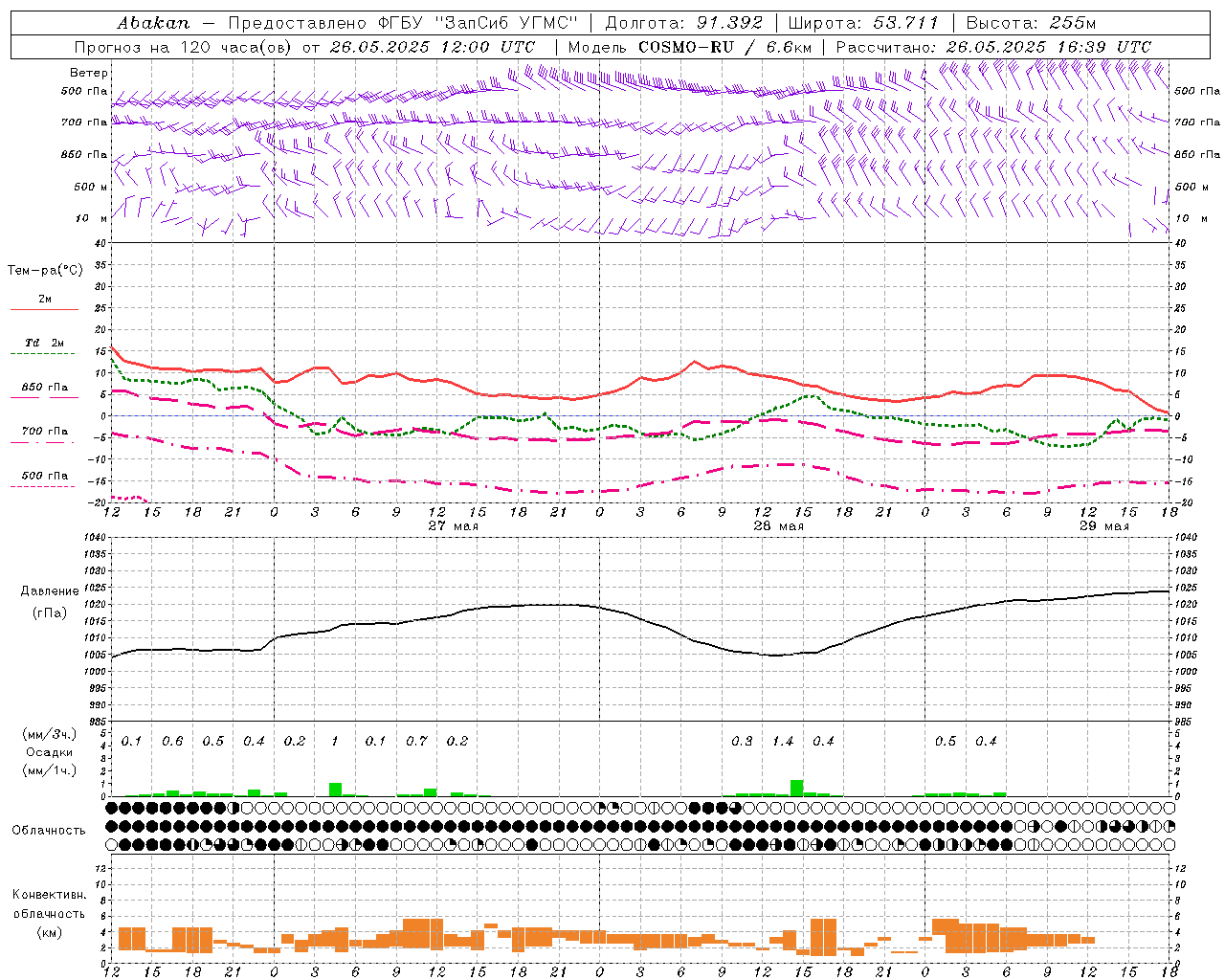The image size is (1225, 980).
Task: Click the Высота: 255м elevation value
Action: coord(1031,23)
